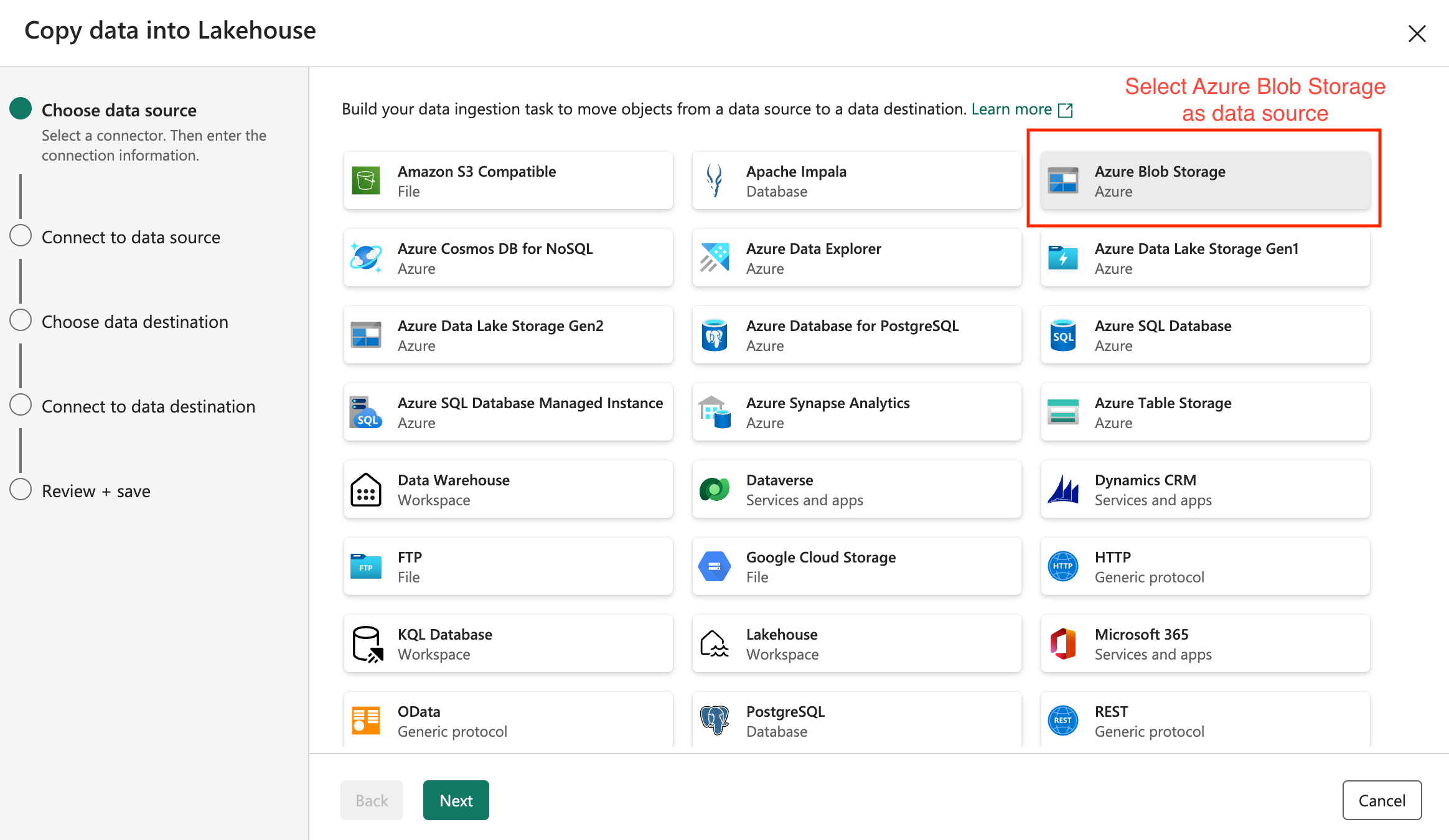
Task: Open external link icon beside Learn more
Action: click(1066, 110)
